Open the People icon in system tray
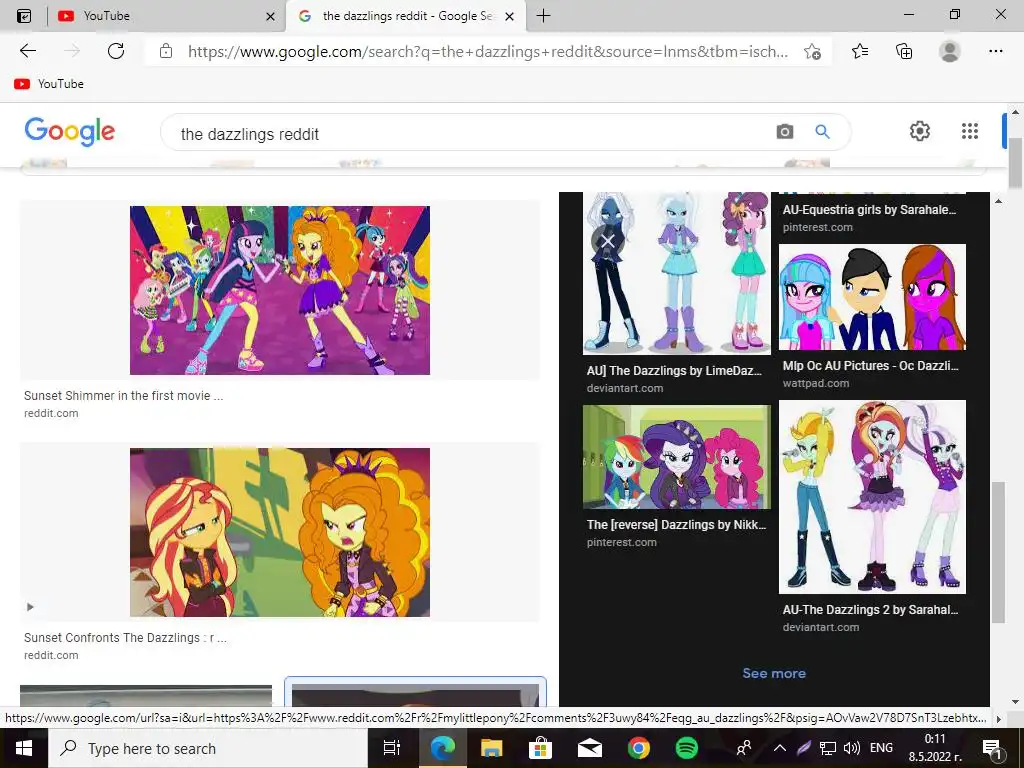The width and height of the screenshot is (1024, 768). 744,748
